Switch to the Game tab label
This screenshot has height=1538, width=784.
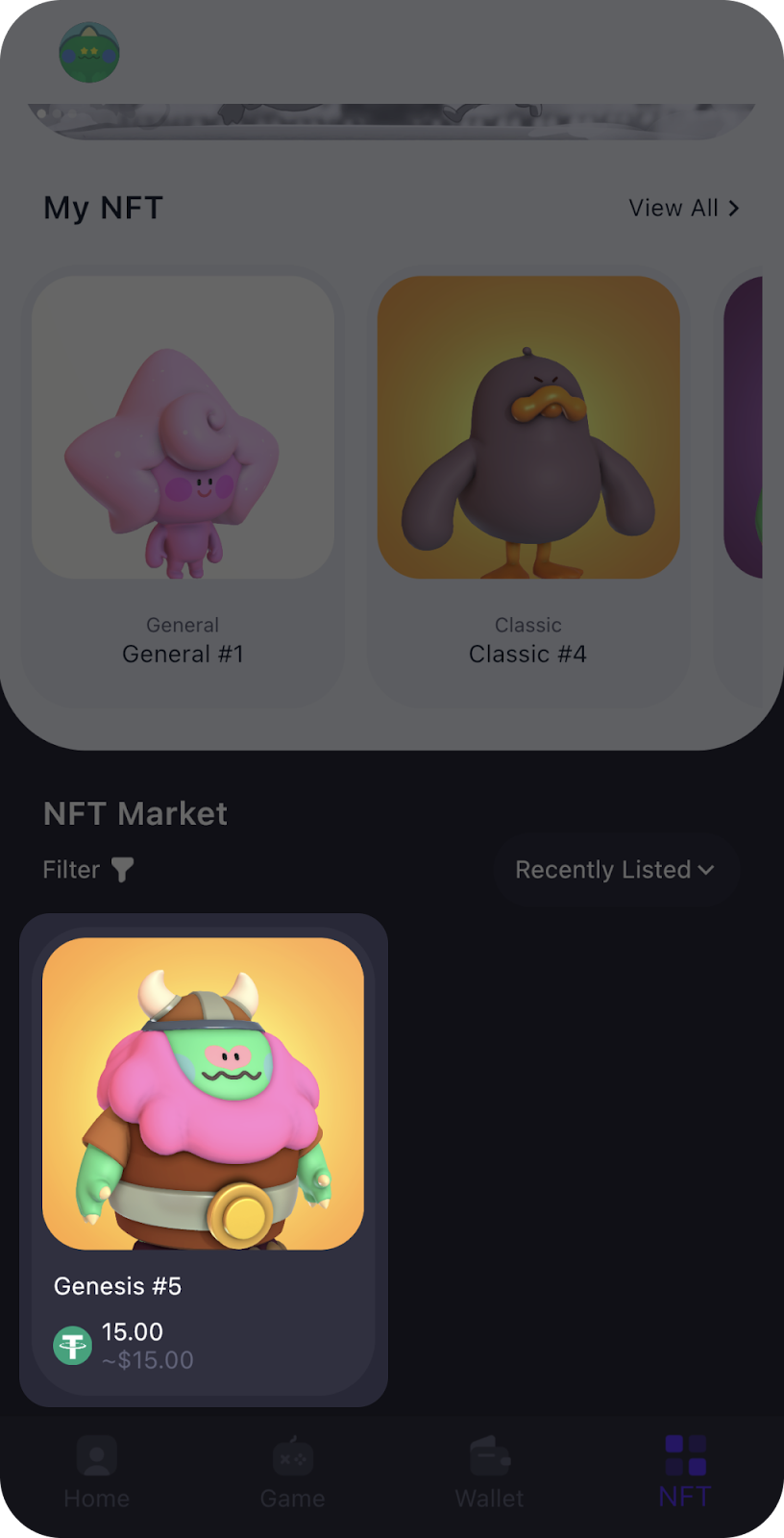(293, 1499)
